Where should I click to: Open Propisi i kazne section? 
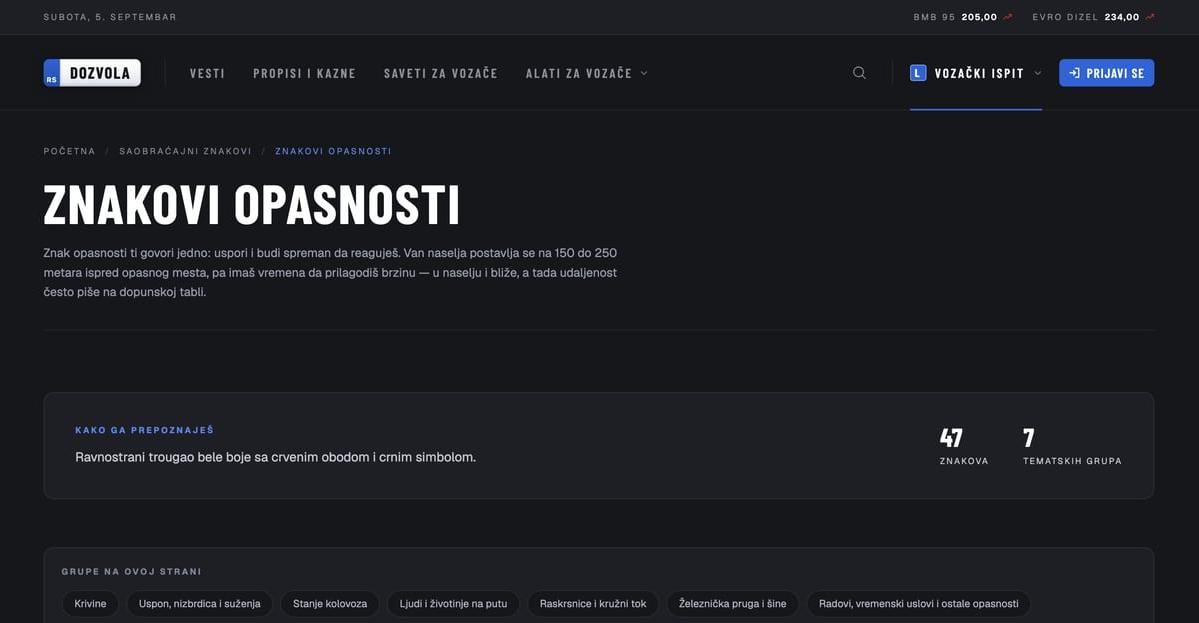[304, 73]
